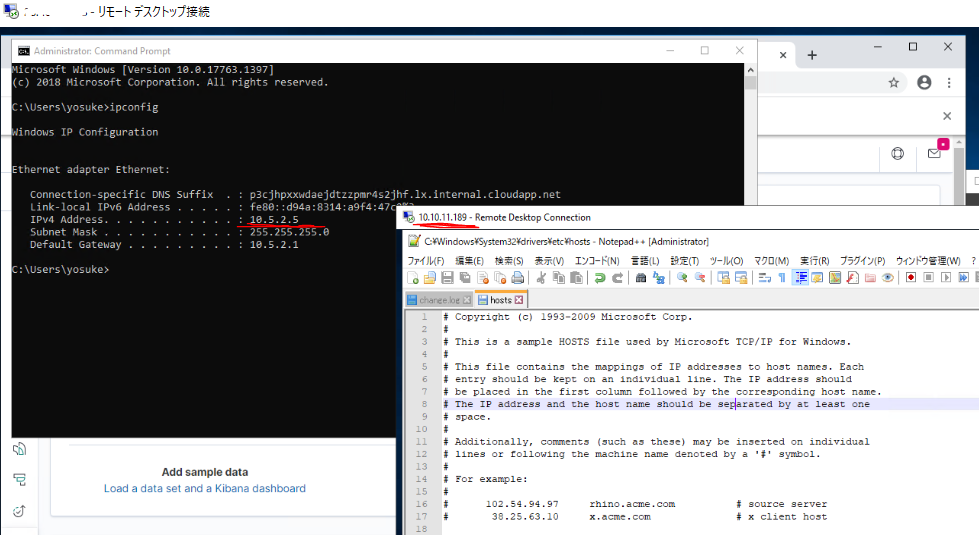Image resolution: width=979 pixels, height=535 pixels.
Task: Toggle Folder as Workspace panel
Action: (x=870, y=278)
